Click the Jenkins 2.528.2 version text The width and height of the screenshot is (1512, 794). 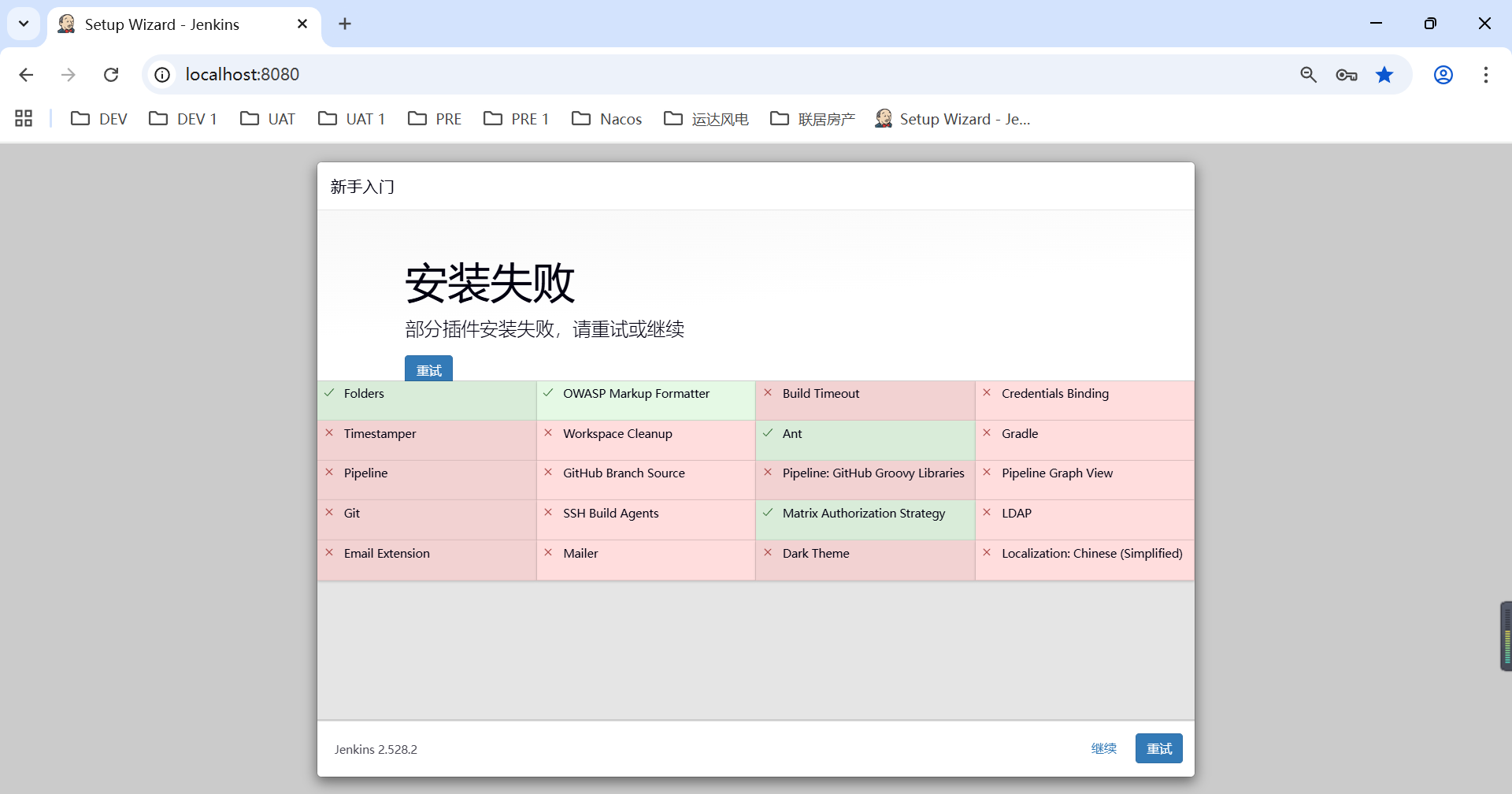pyautogui.click(x=376, y=749)
